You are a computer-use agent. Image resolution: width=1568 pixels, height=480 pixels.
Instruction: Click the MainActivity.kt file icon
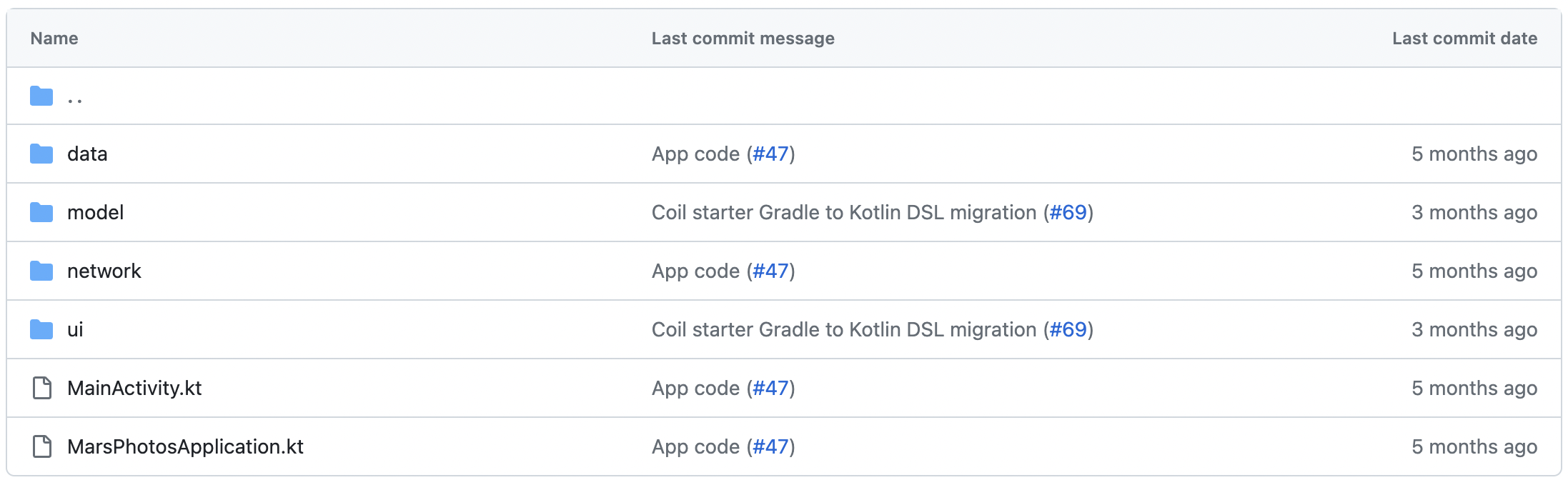[42, 389]
